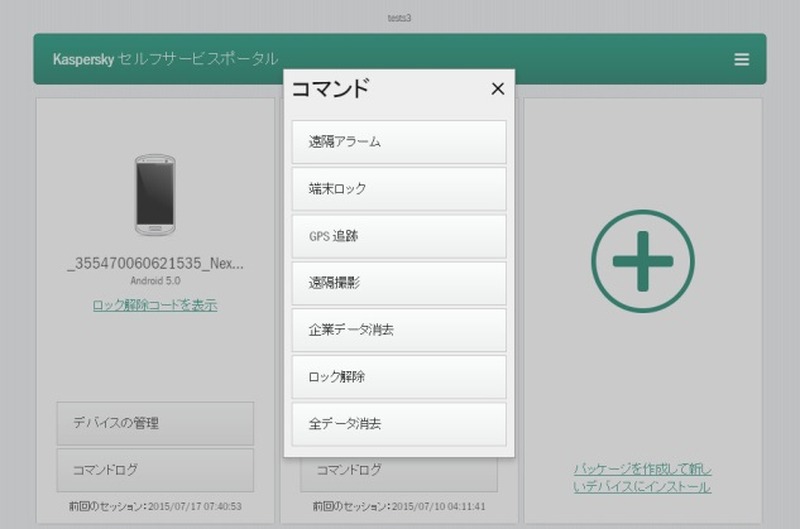Start the GPS 追跡 command
This screenshot has width=800, height=529.
tap(398, 237)
